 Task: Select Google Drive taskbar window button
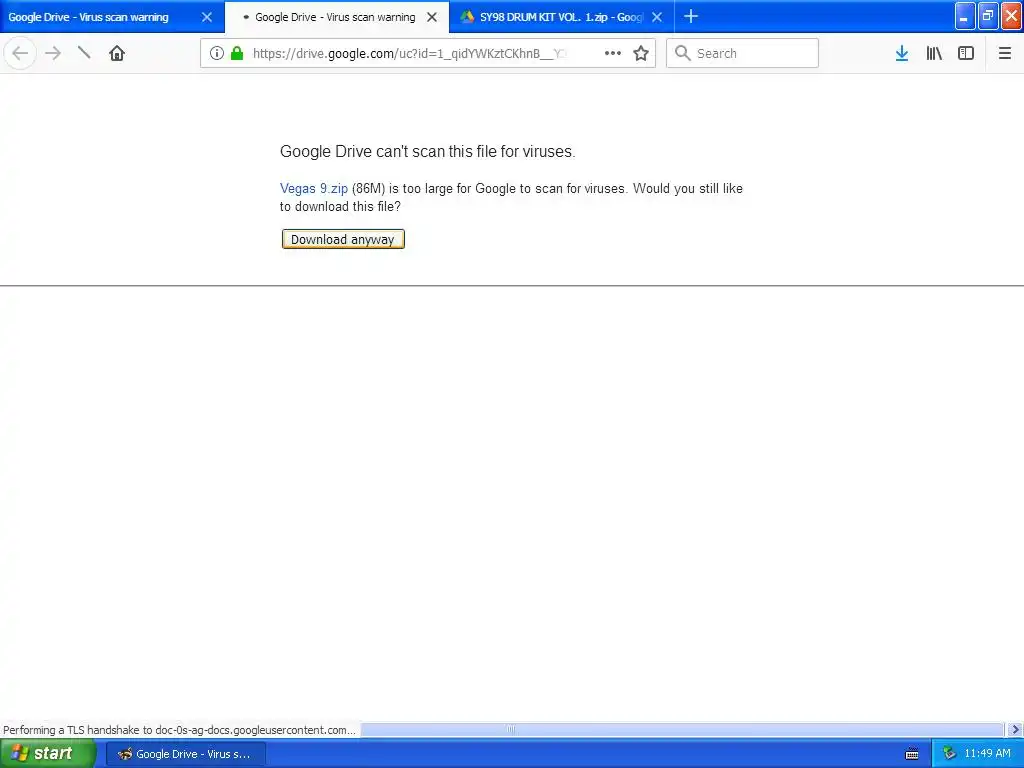pos(185,754)
